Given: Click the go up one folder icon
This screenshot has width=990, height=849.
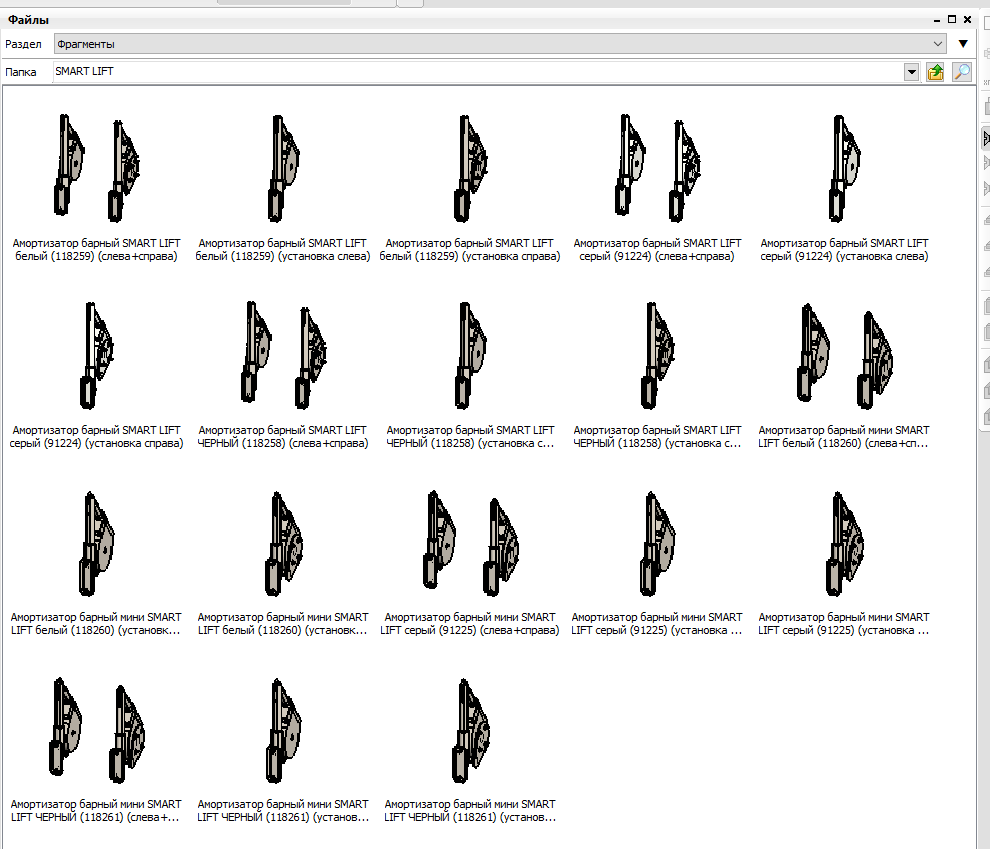Looking at the screenshot, I should pos(935,72).
